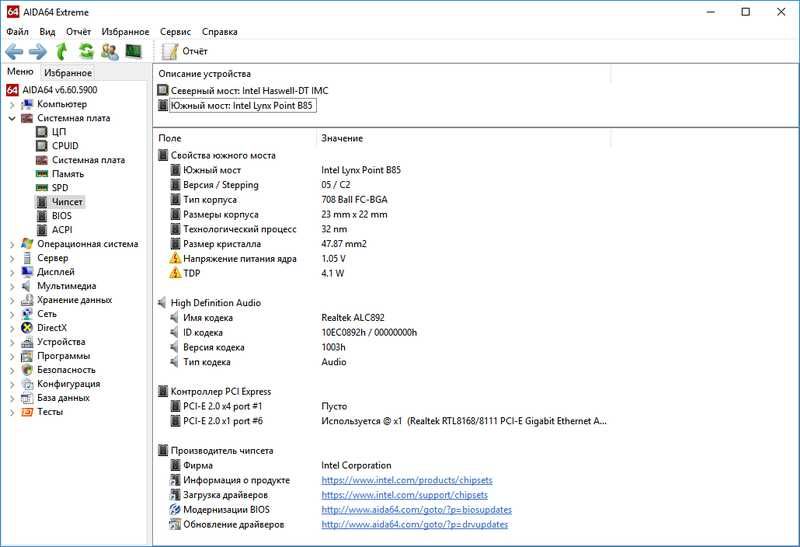Open the Файл menu
This screenshot has height=547, width=800.
coord(17,32)
